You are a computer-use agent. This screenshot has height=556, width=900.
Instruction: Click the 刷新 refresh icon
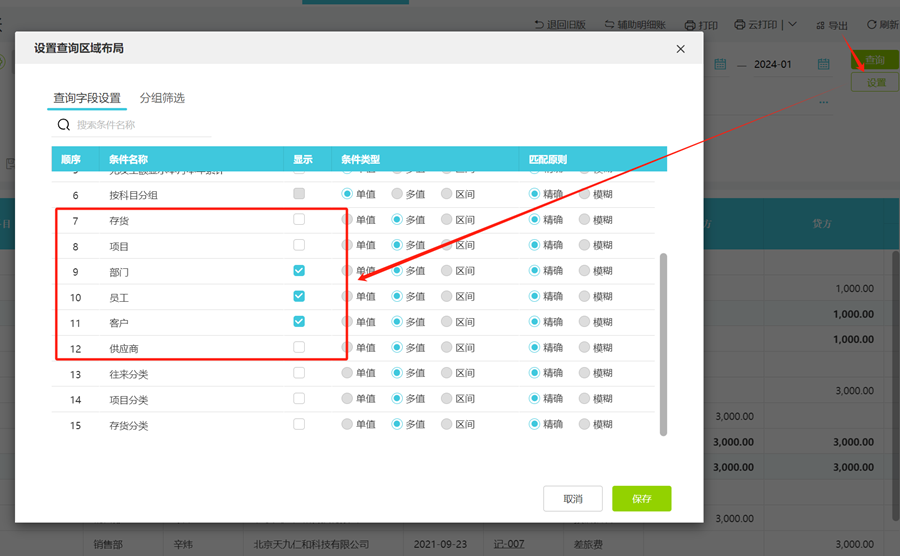871,25
